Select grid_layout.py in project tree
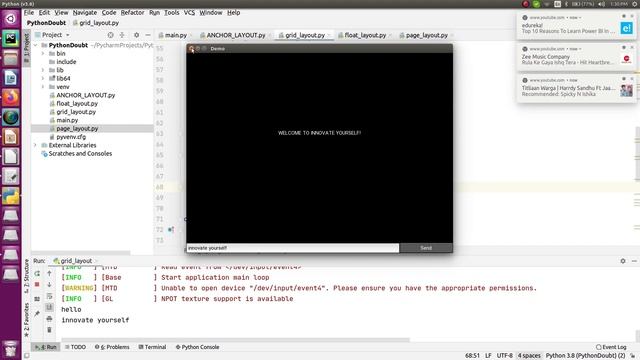Image resolution: width=640 pixels, height=360 pixels. (x=76, y=112)
